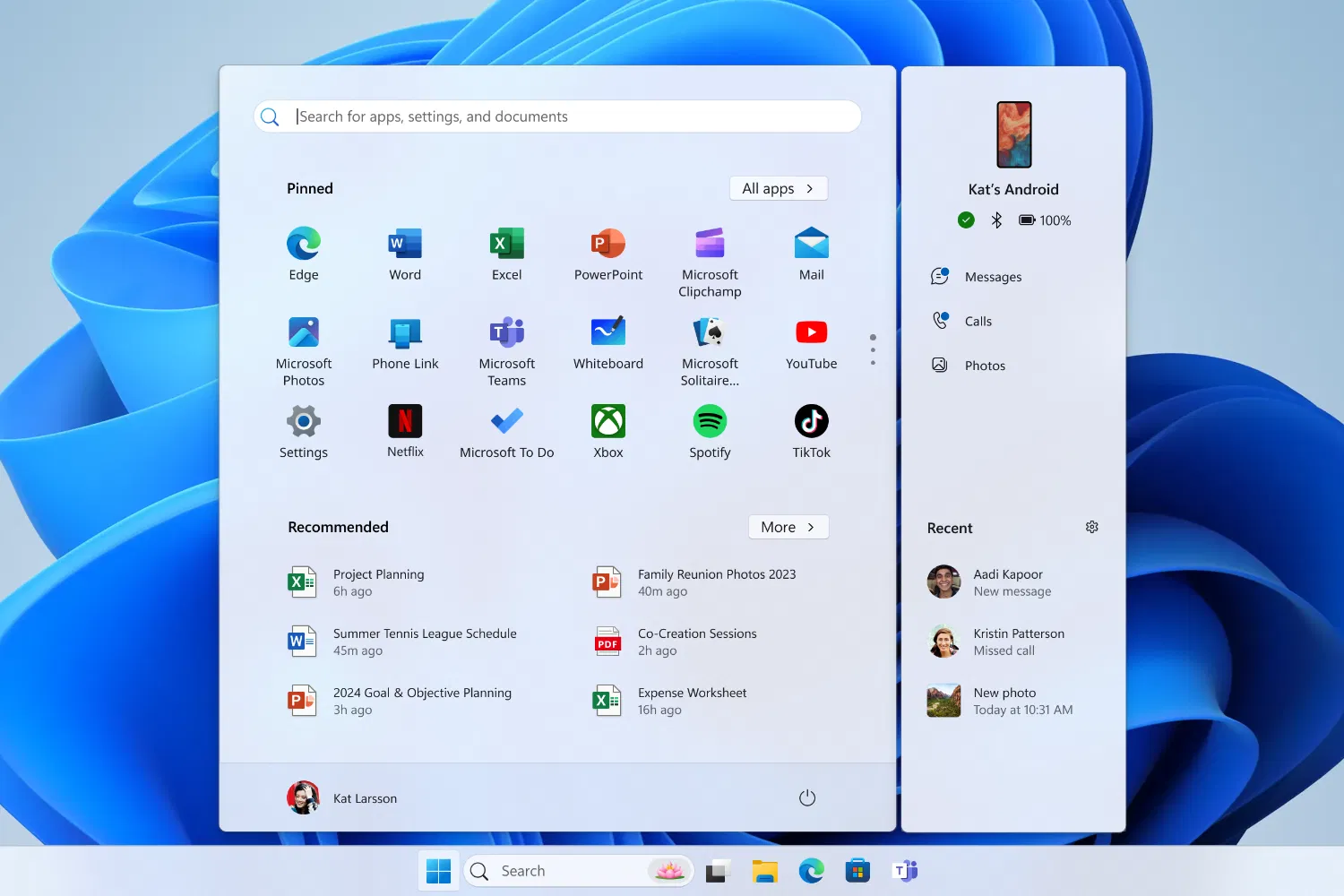
Task: Click the Kat's Android phone image
Action: (x=1014, y=134)
